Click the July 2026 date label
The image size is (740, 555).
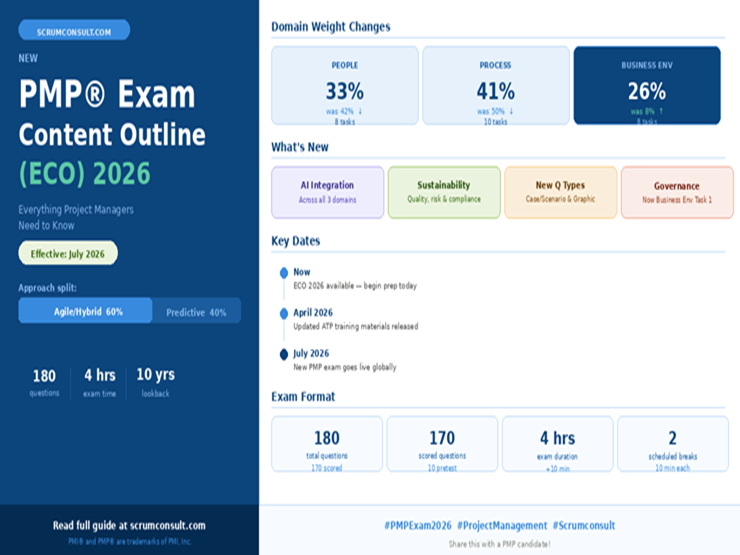pos(311,353)
